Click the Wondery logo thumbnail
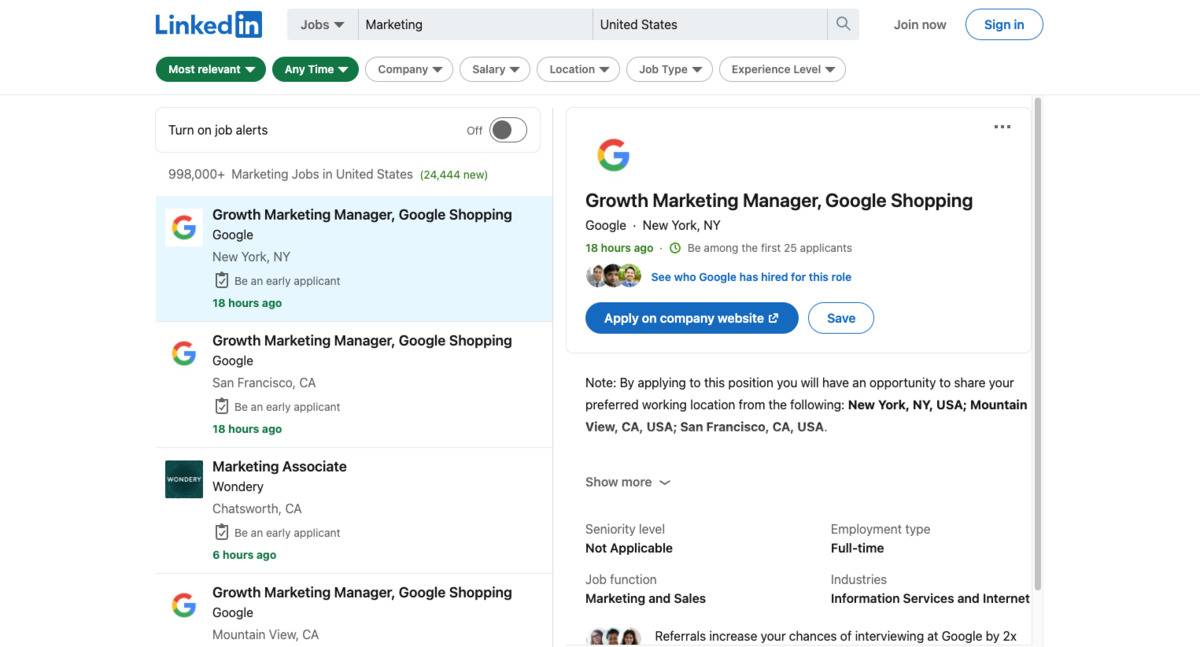The image size is (1200, 647). click(x=184, y=479)
